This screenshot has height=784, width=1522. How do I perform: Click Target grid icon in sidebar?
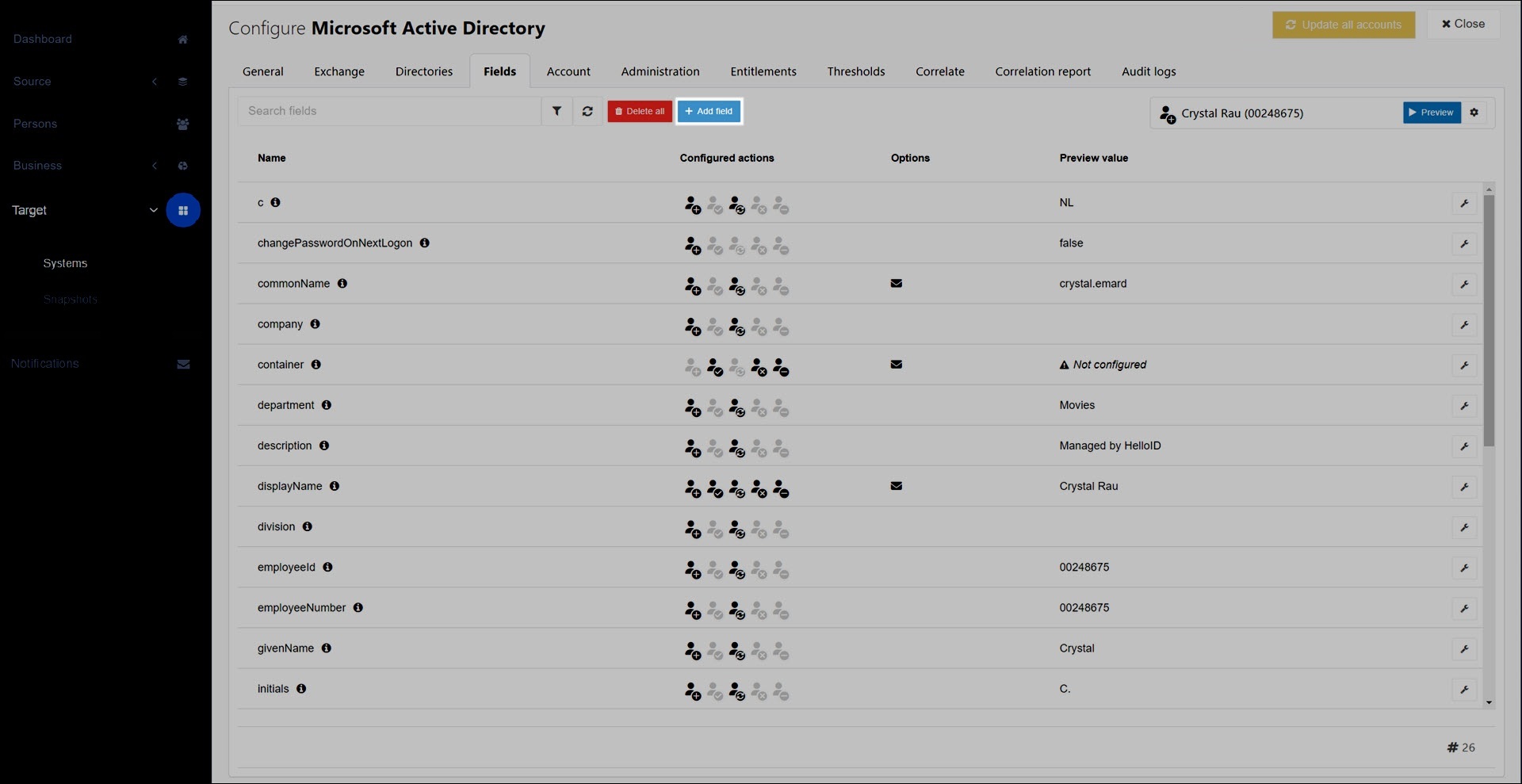(x=183, y=210)
